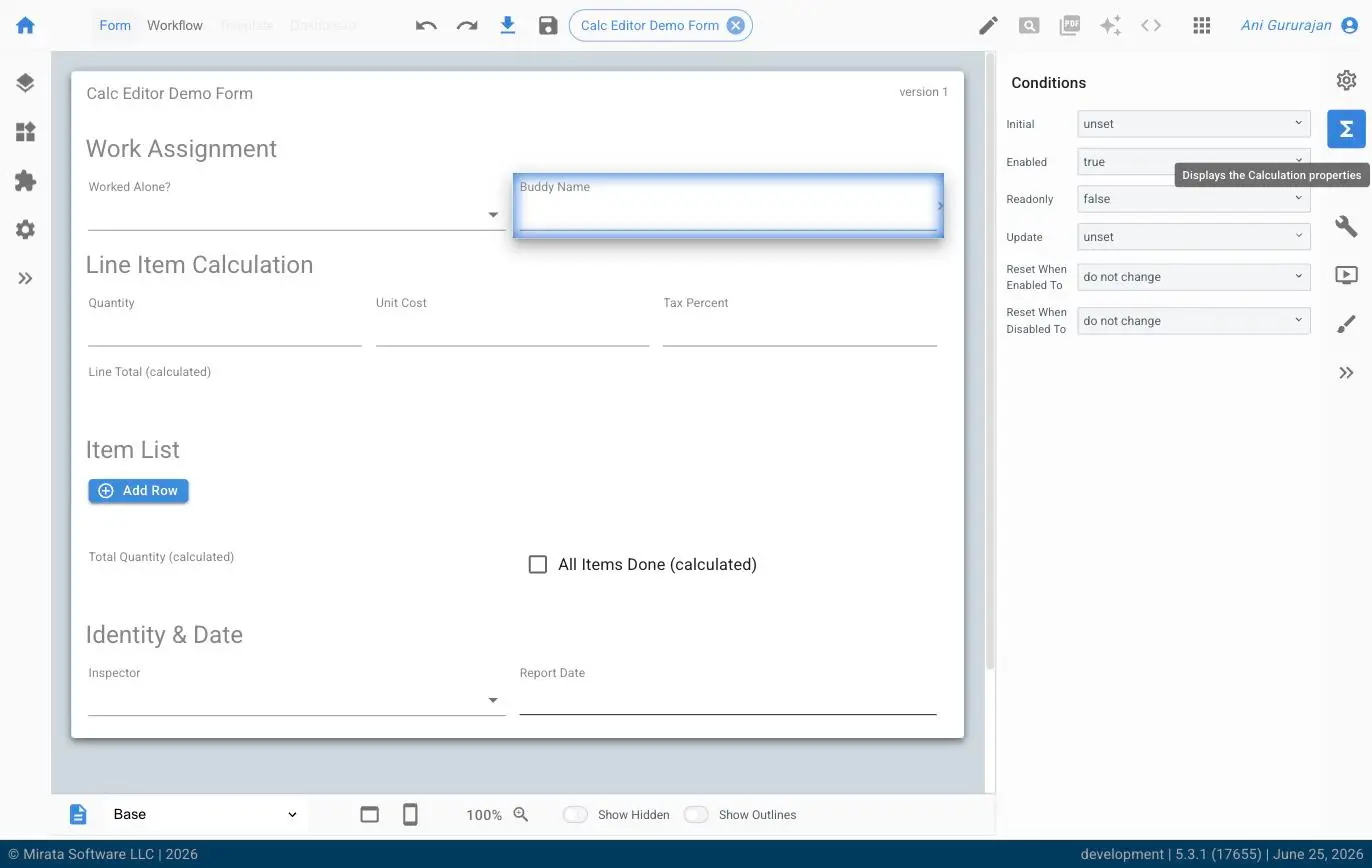Save the form with the floppy icon

click(547, 25)
